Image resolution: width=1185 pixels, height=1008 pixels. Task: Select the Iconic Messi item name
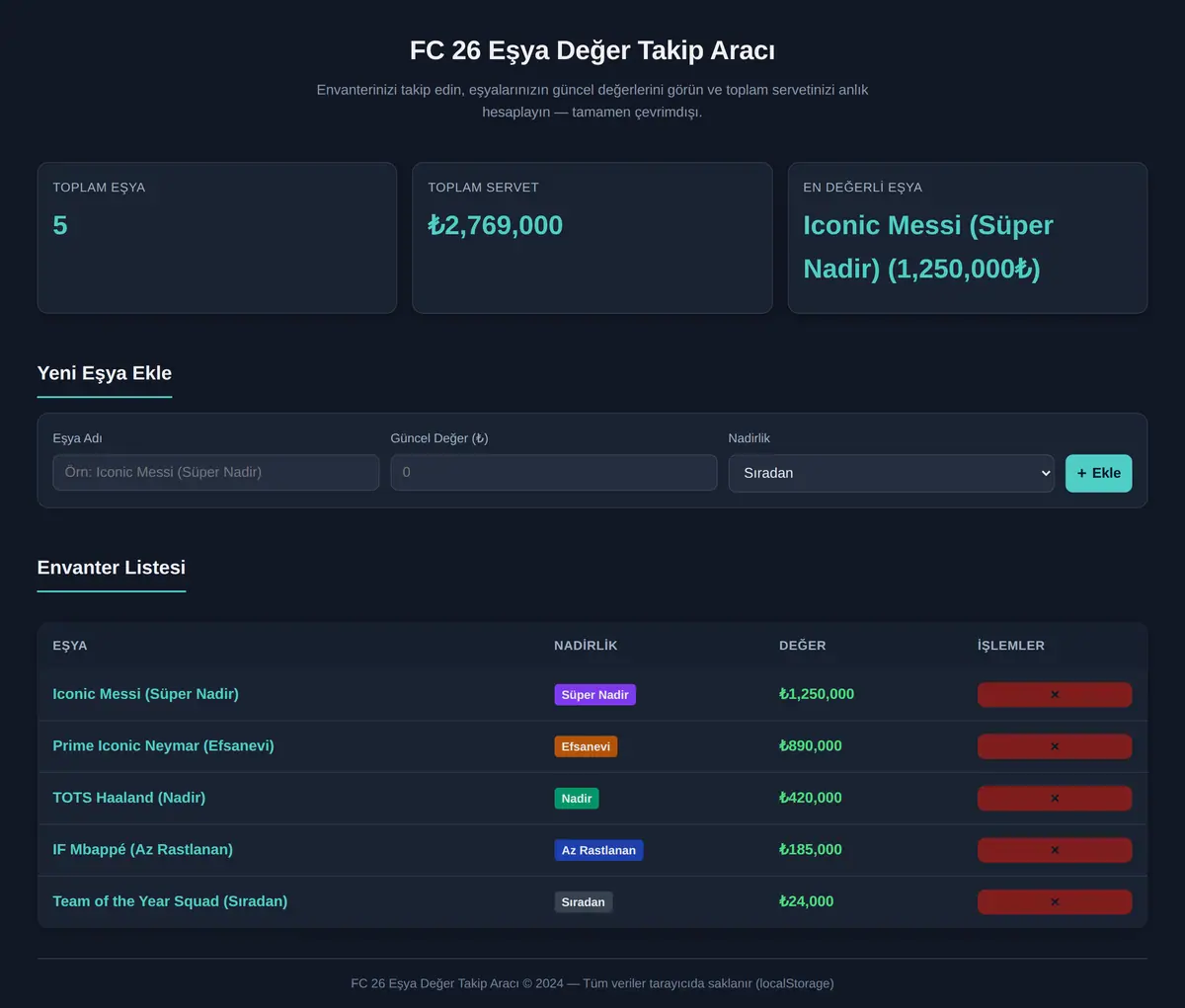[145, 694]
